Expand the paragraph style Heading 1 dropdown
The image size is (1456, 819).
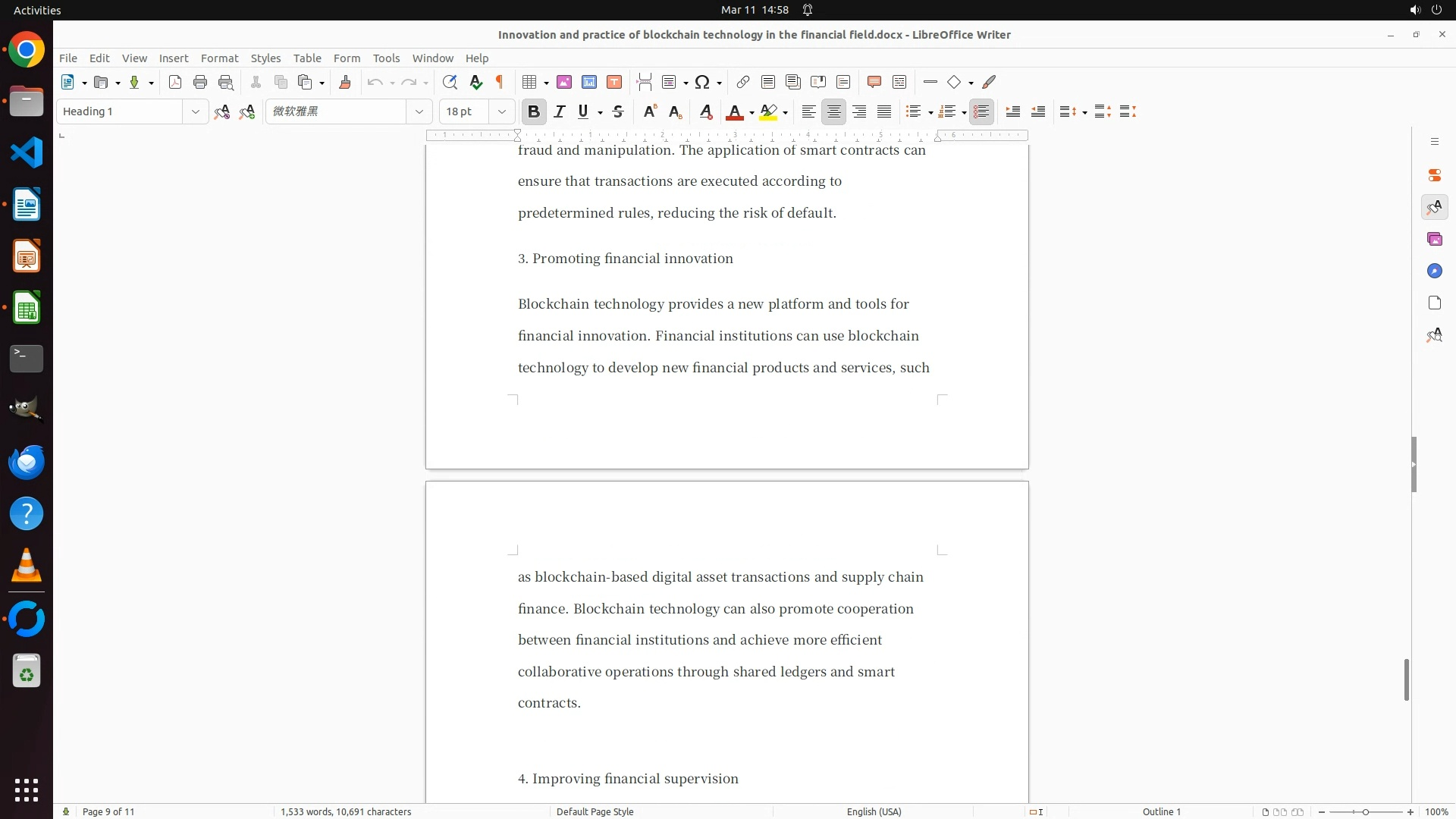coord(195,112)
